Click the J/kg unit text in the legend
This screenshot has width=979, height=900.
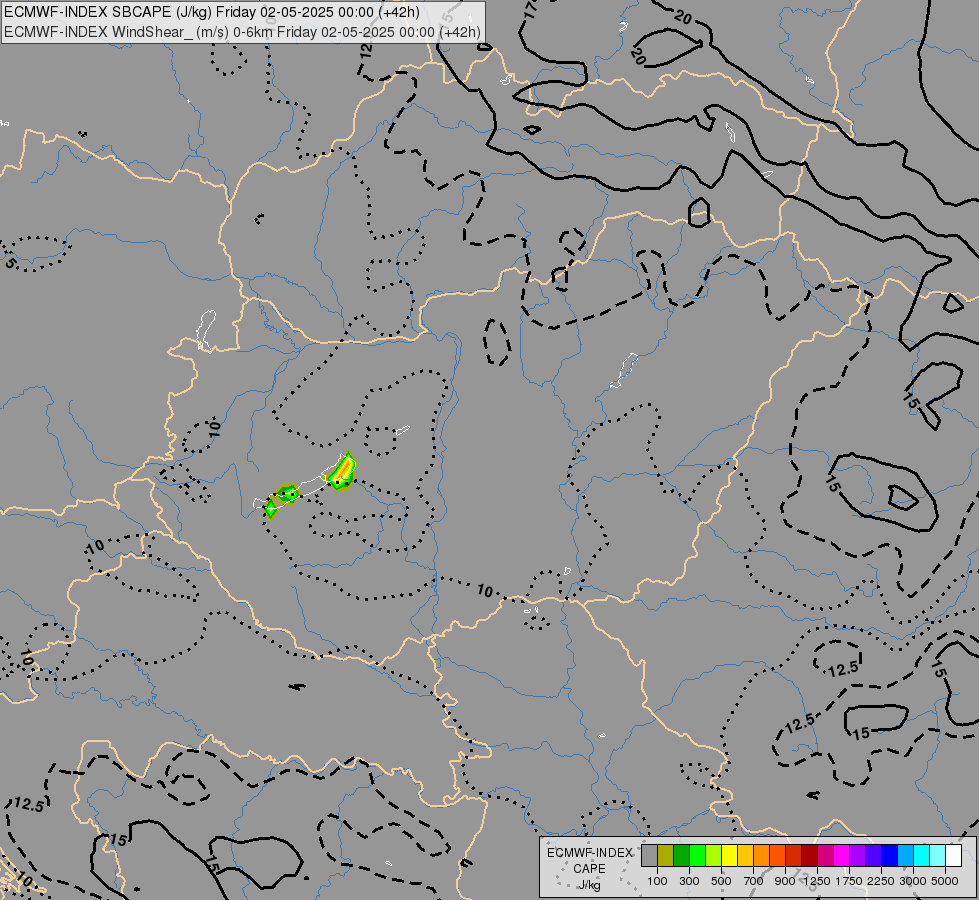tap(589, 885)
